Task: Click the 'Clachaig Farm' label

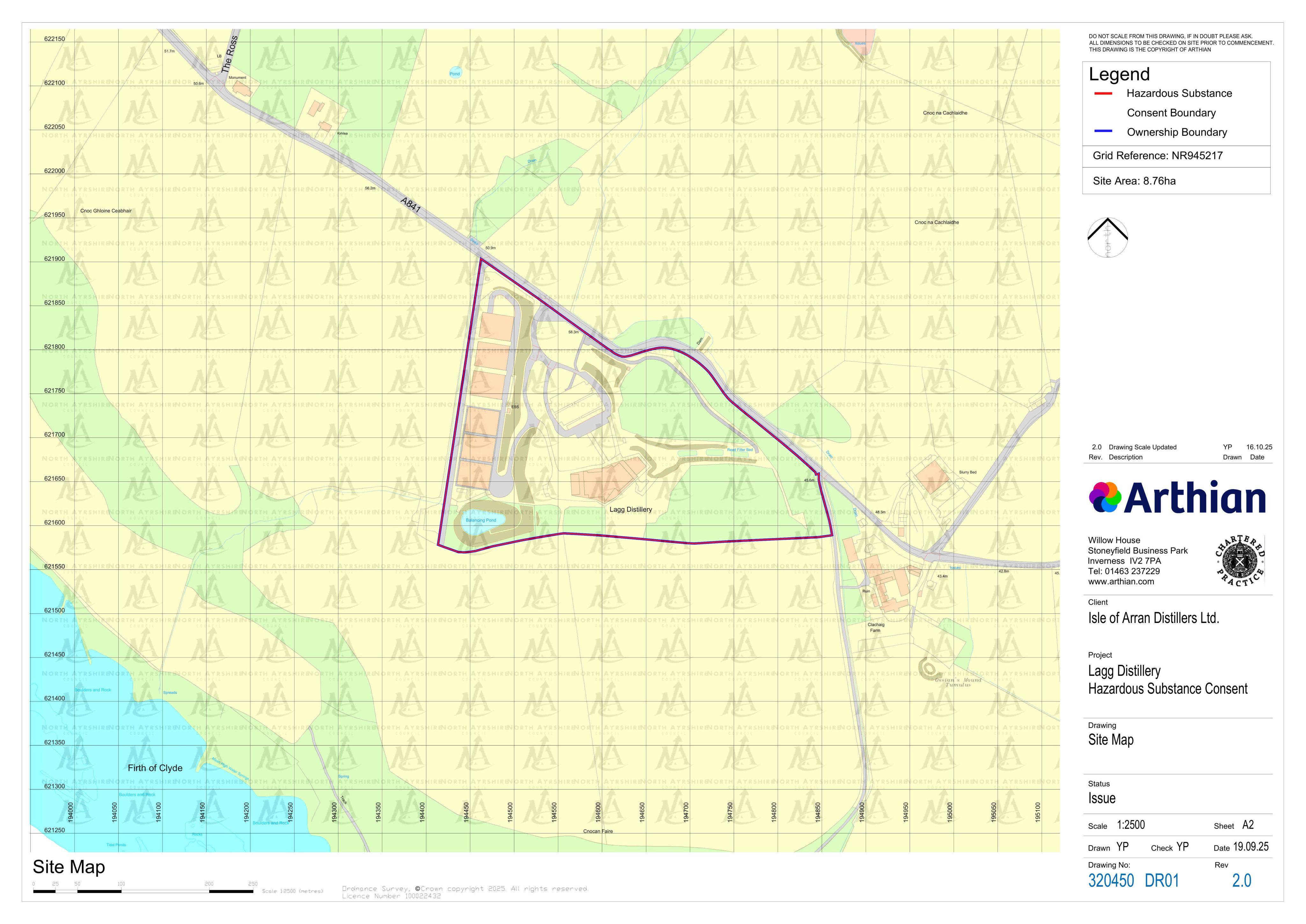Action: 876,627
